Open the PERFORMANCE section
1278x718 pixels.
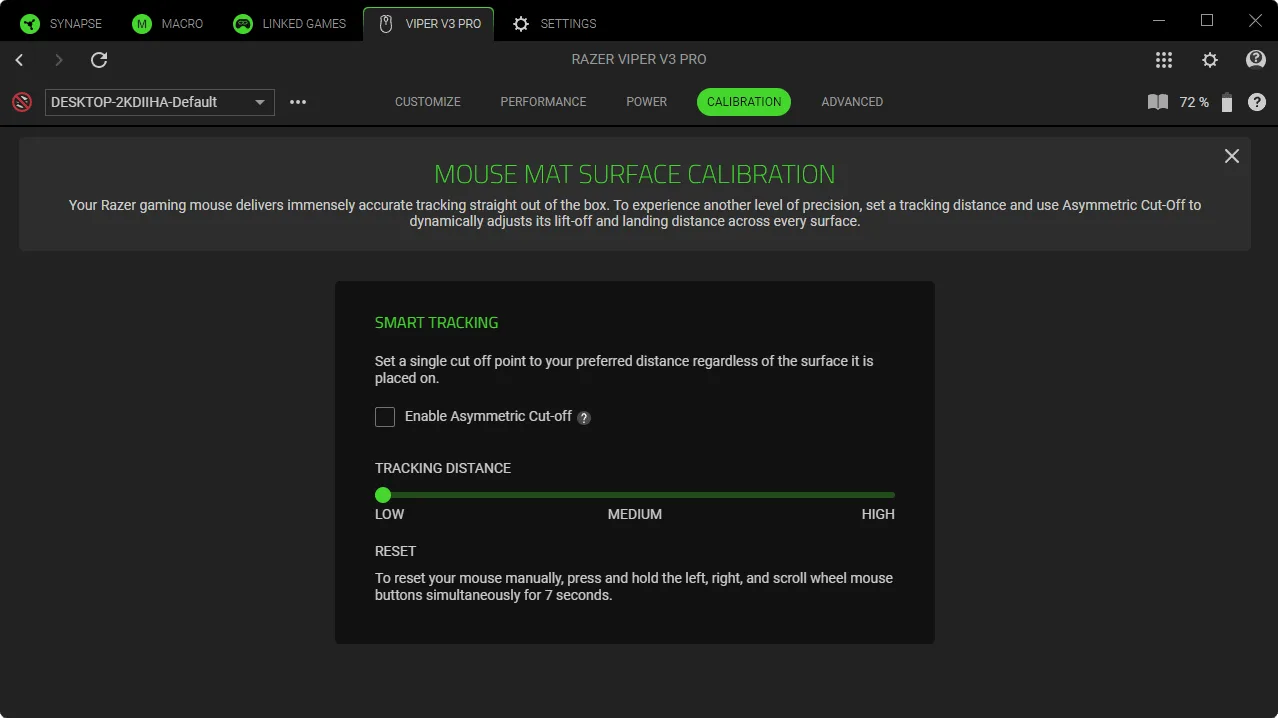click(544, 102)
